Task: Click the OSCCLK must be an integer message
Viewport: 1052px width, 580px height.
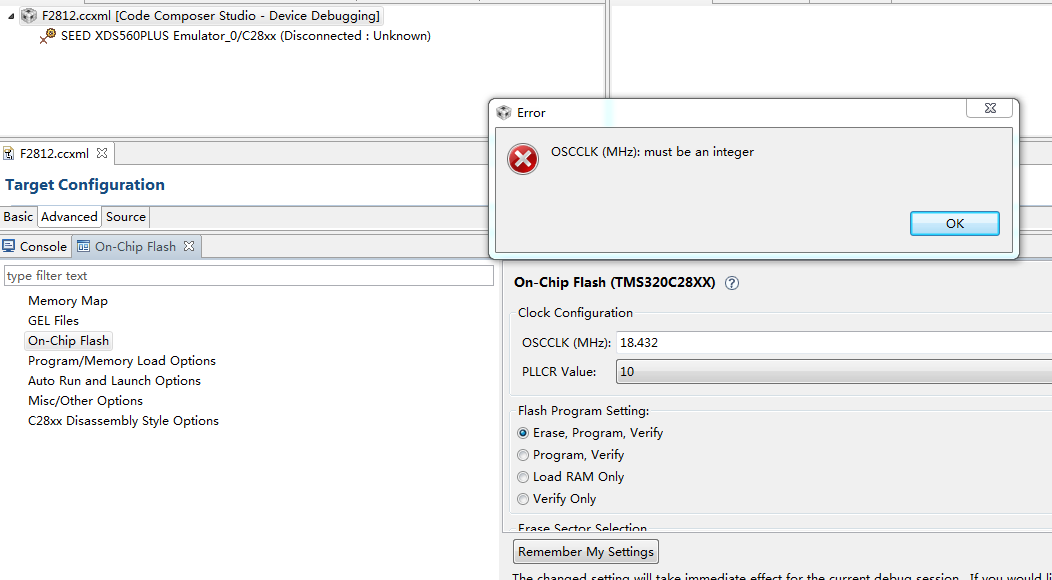Action: point(652,152)
